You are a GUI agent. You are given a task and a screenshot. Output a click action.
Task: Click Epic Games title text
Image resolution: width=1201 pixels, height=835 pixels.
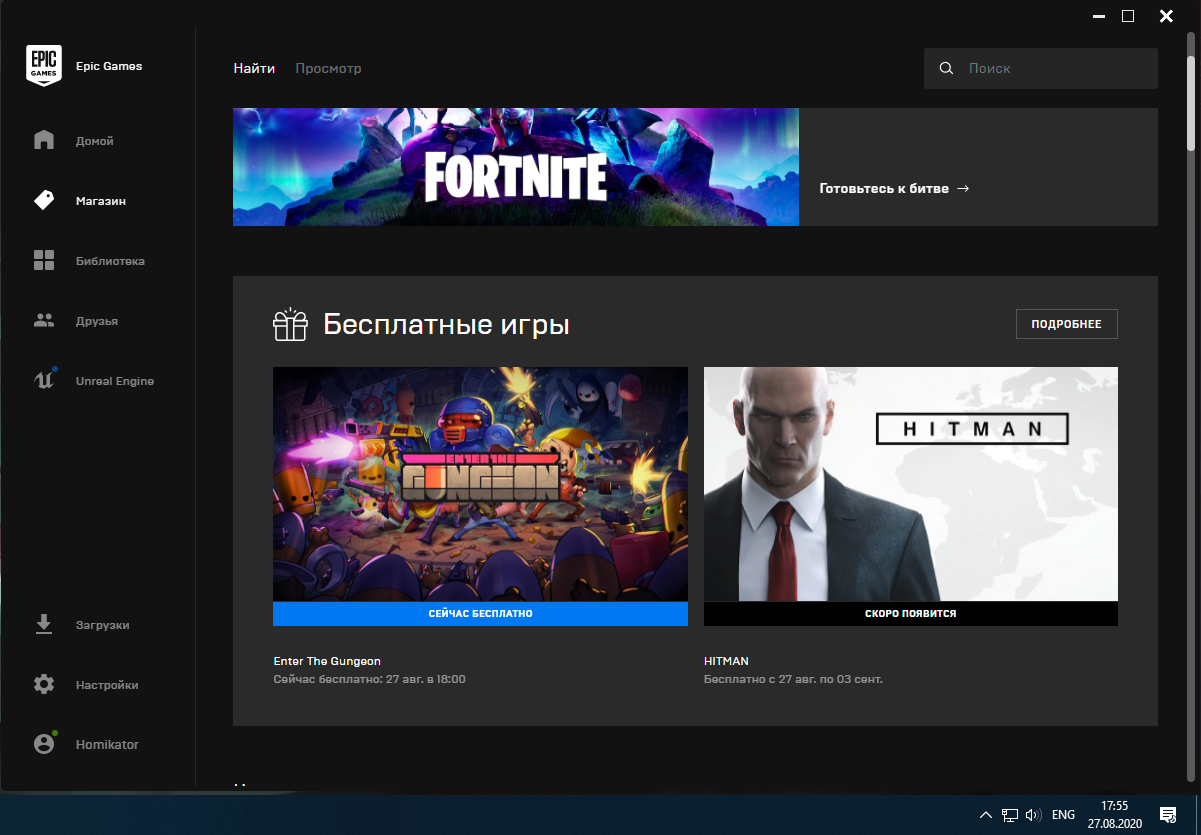point(109,67)
